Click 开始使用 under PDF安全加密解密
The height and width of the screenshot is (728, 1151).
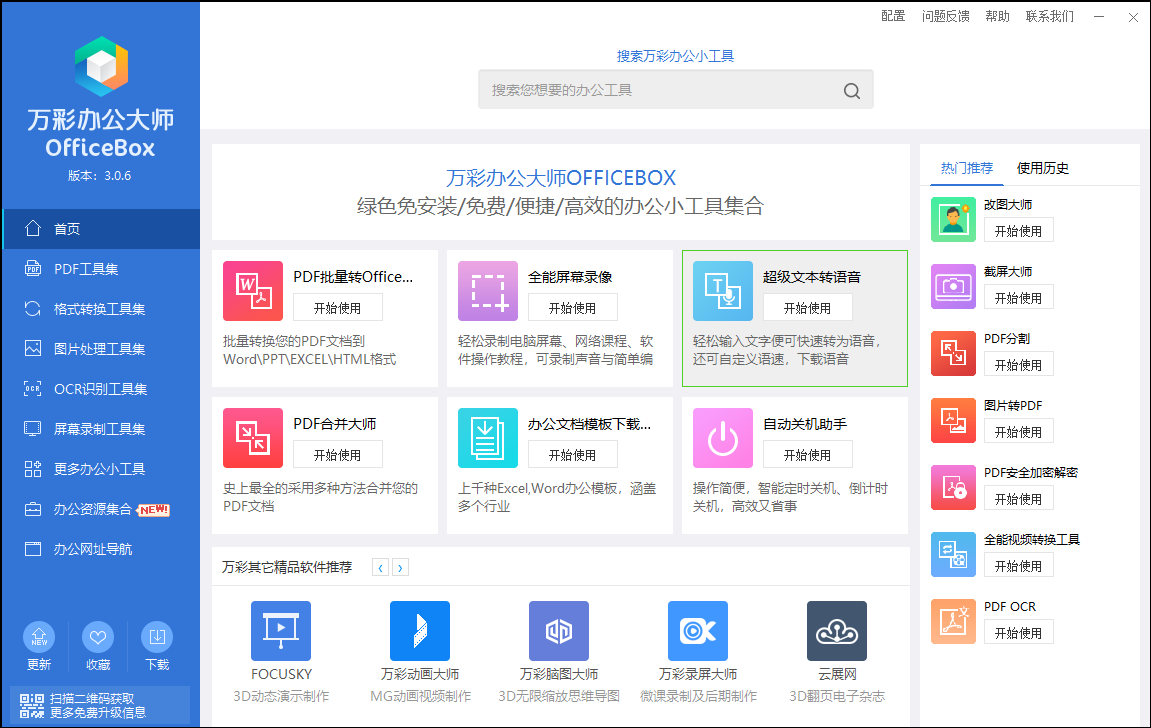point(1018,499)
